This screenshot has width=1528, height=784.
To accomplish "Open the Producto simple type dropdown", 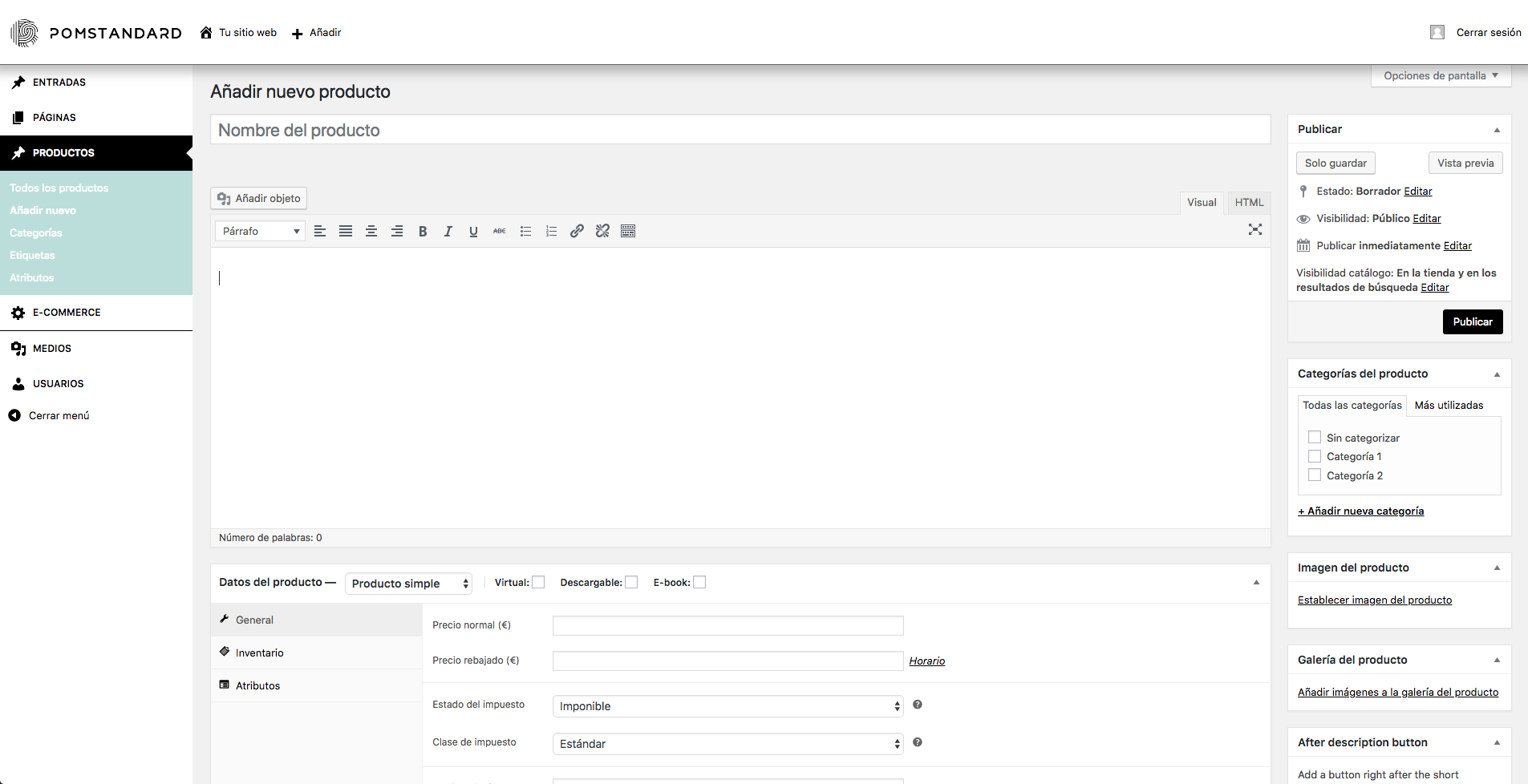I will coord(408,584).
